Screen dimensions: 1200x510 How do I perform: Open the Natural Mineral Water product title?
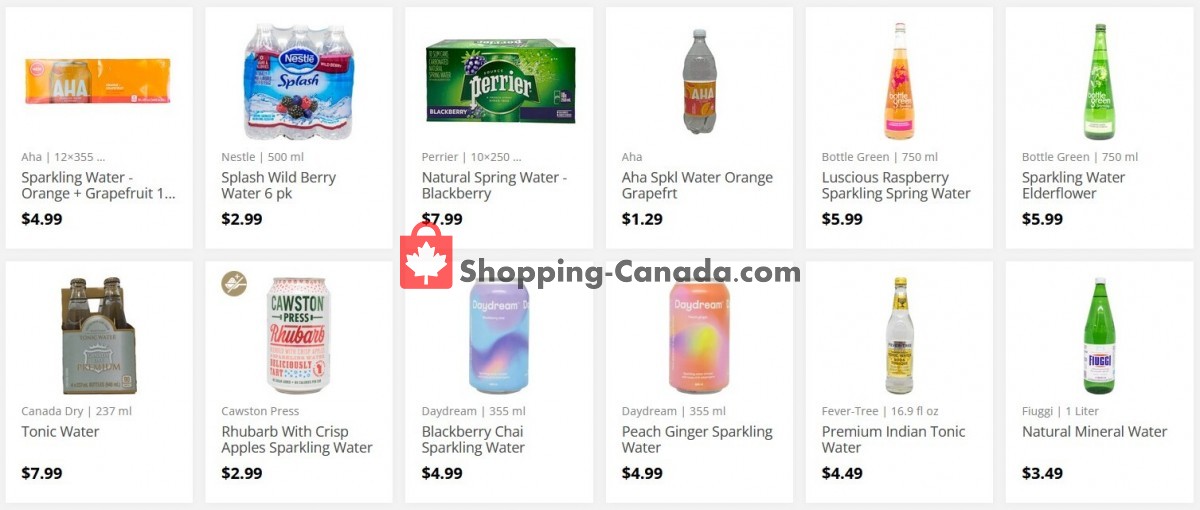(1094, 432)
